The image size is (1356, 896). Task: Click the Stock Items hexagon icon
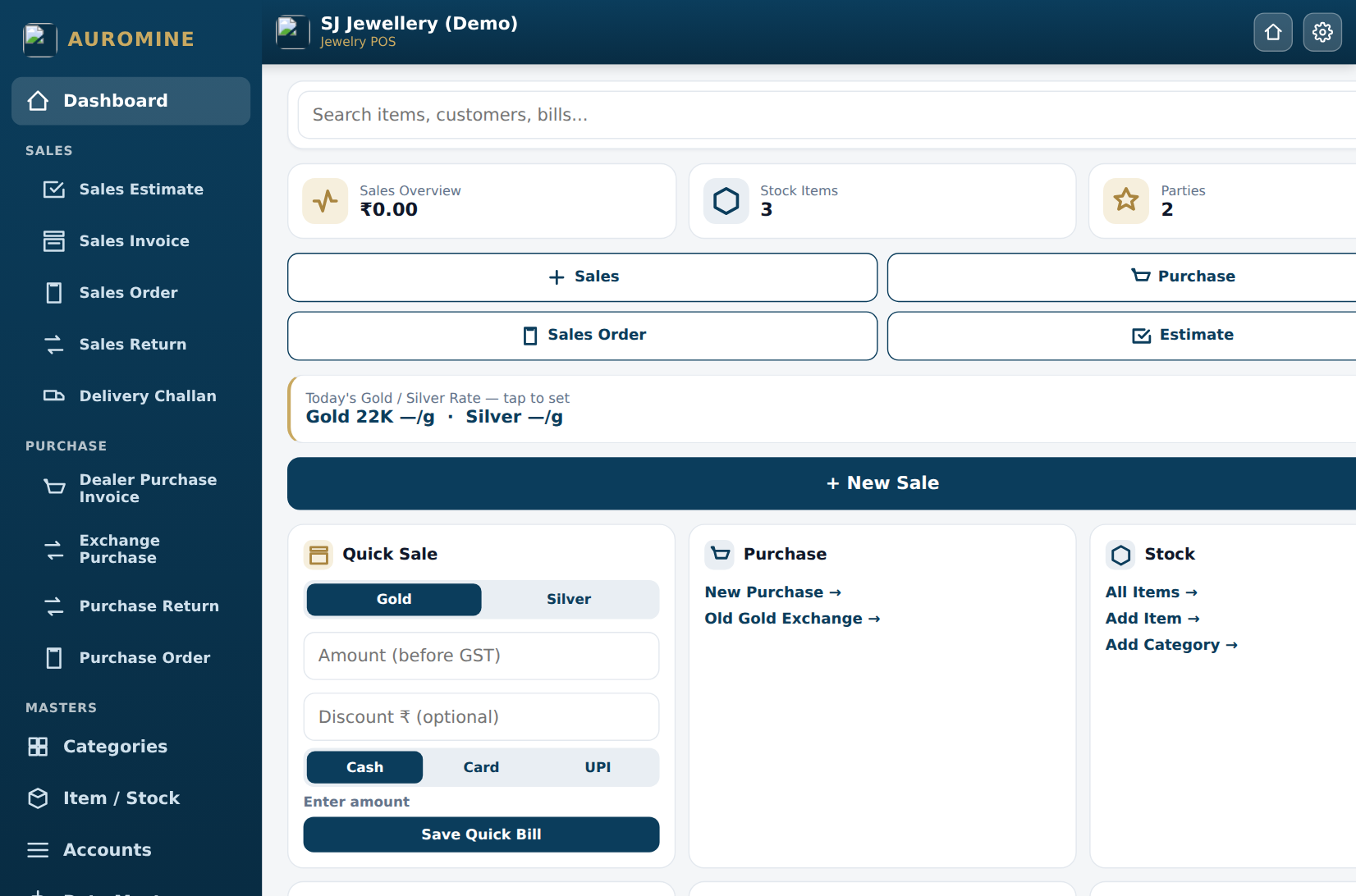click(x=726, y=201)
